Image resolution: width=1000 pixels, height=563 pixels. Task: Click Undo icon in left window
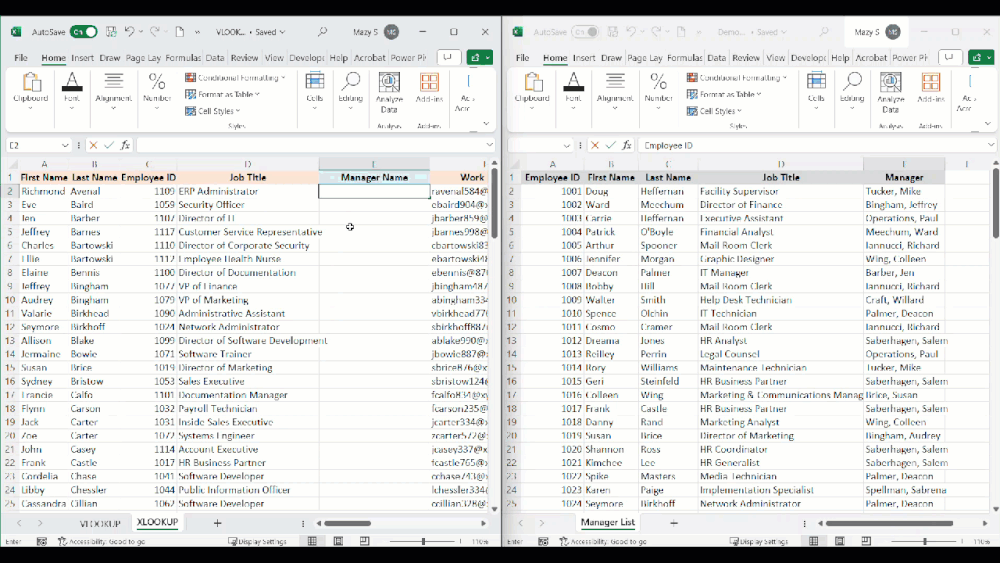(129, 32)
